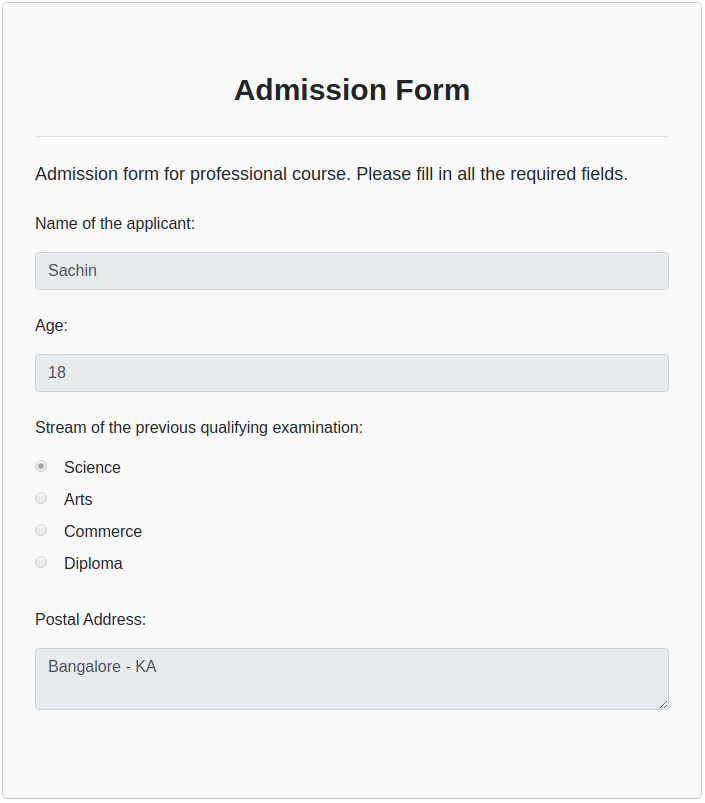Click the 'Postal Address:' label
This screenshot has height=803, width=705.
pos(90,619)
